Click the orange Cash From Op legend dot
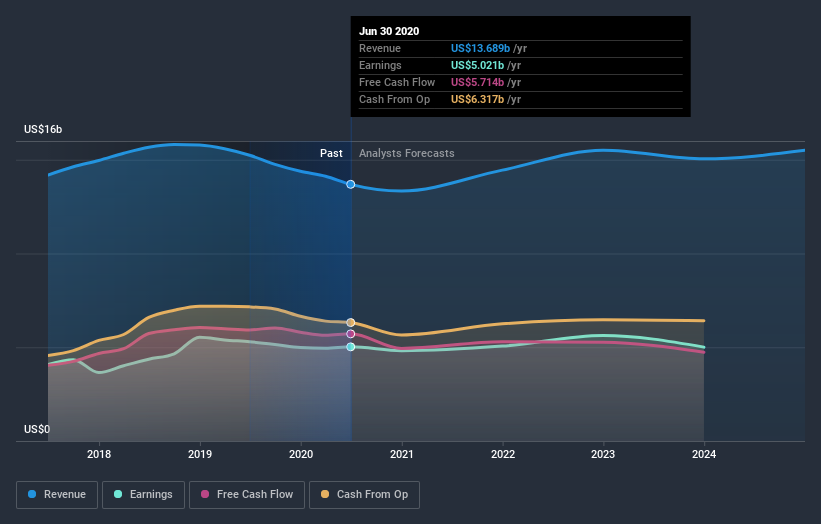Screen dimensions: 821x524 (325, 494)
